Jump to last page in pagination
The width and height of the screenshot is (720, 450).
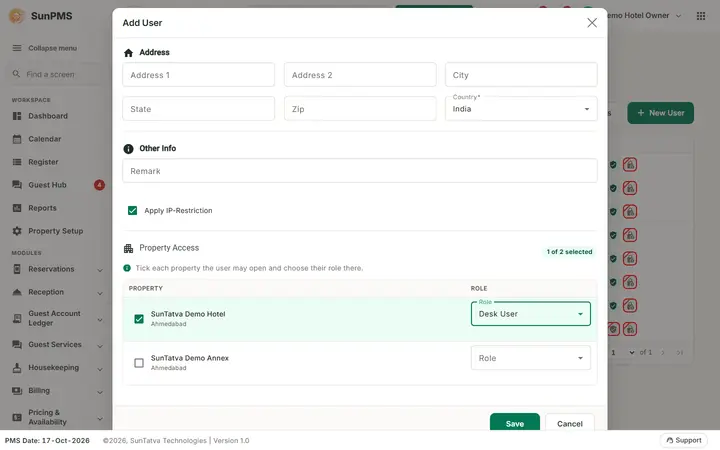click(680, 353)
